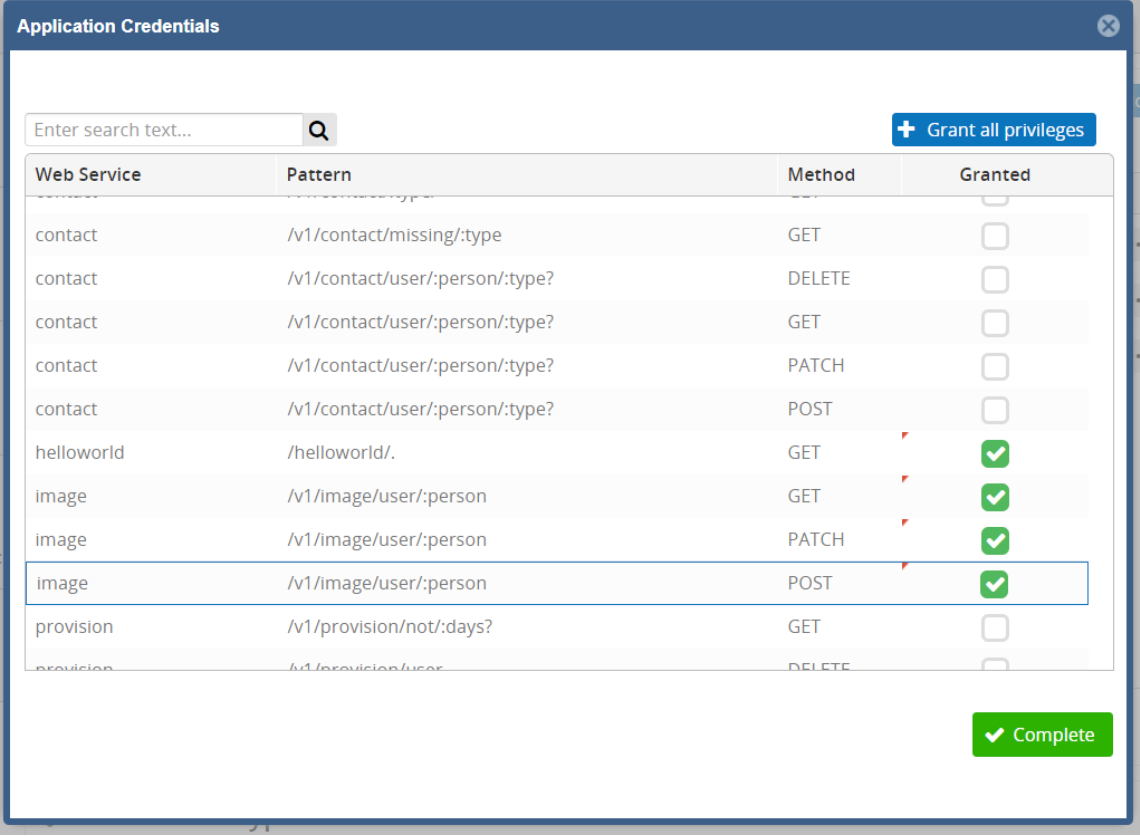Uncheck image user POST privilege
Screen dimensions: 1140x836
(994, 584)
